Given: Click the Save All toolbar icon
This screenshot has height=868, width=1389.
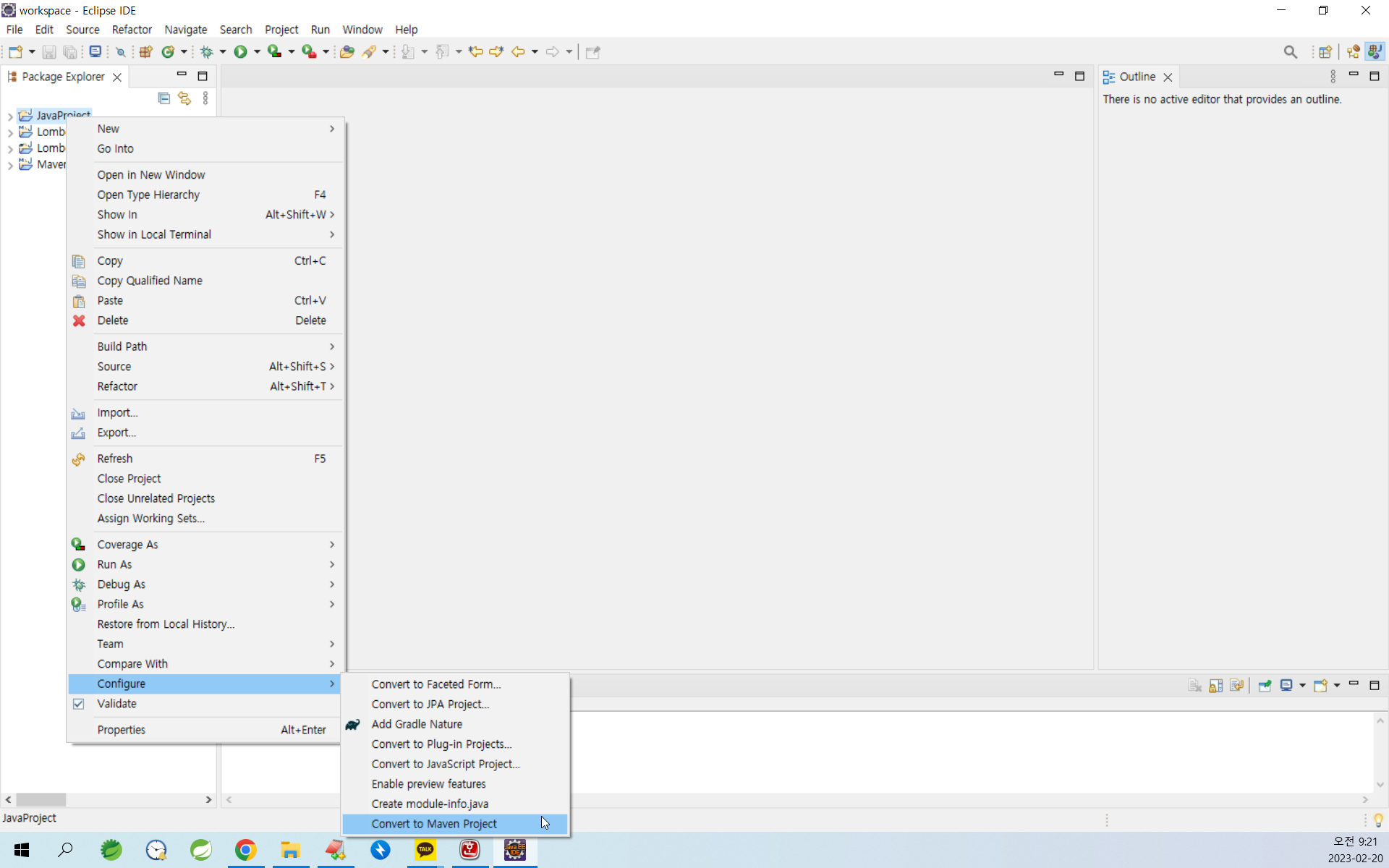Looking at the screenshot, I should tap(70, 52).
